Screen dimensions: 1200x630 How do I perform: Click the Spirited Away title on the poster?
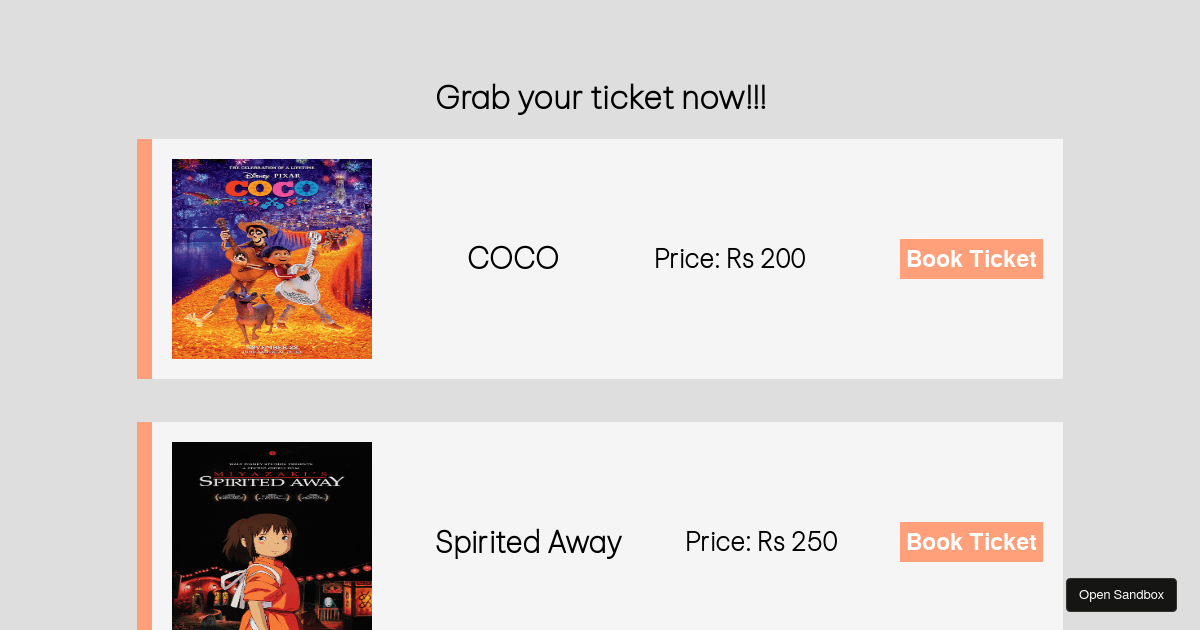click(271, 480)
